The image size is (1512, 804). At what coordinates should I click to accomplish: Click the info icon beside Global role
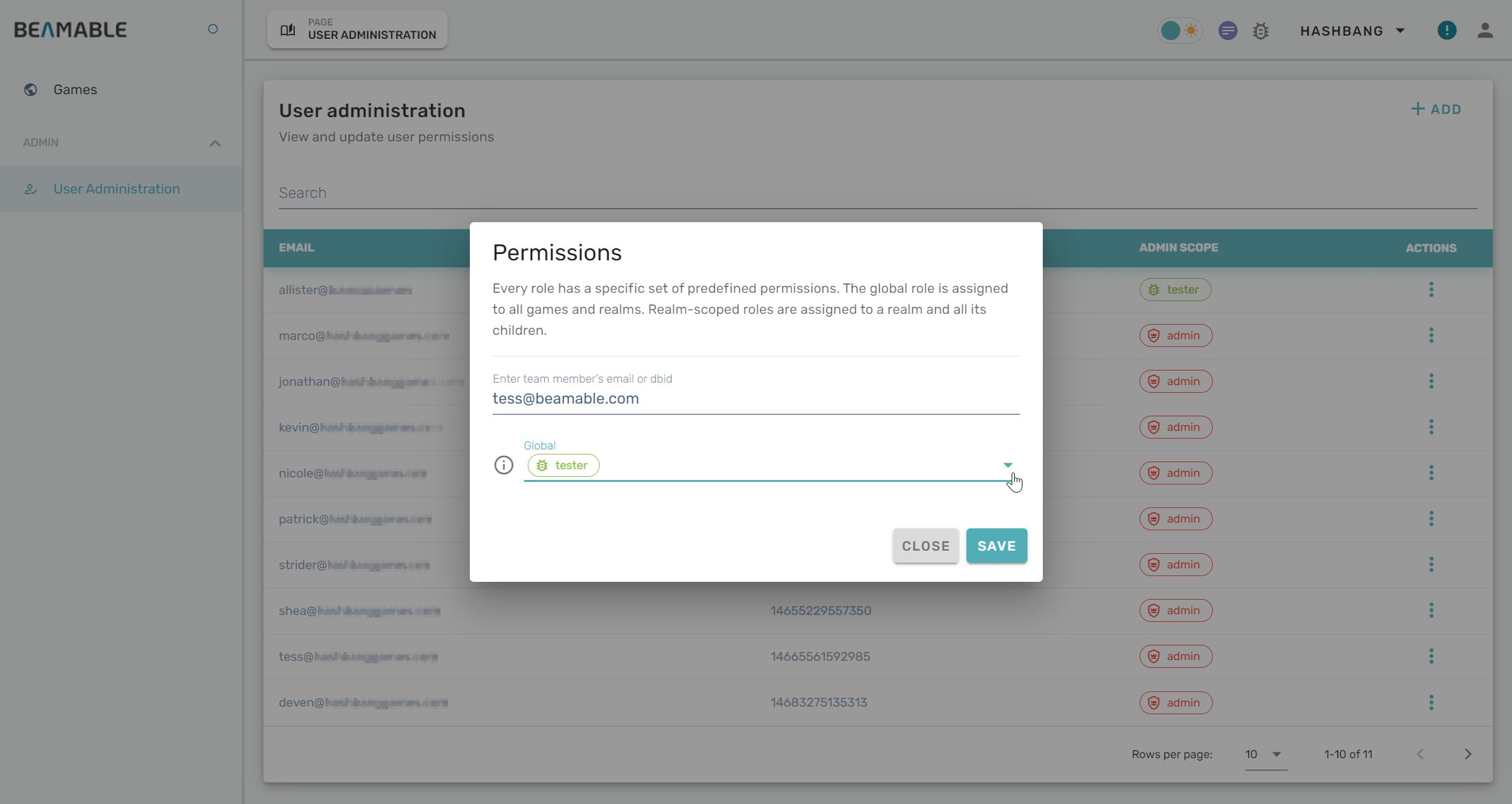coord(504,465)
